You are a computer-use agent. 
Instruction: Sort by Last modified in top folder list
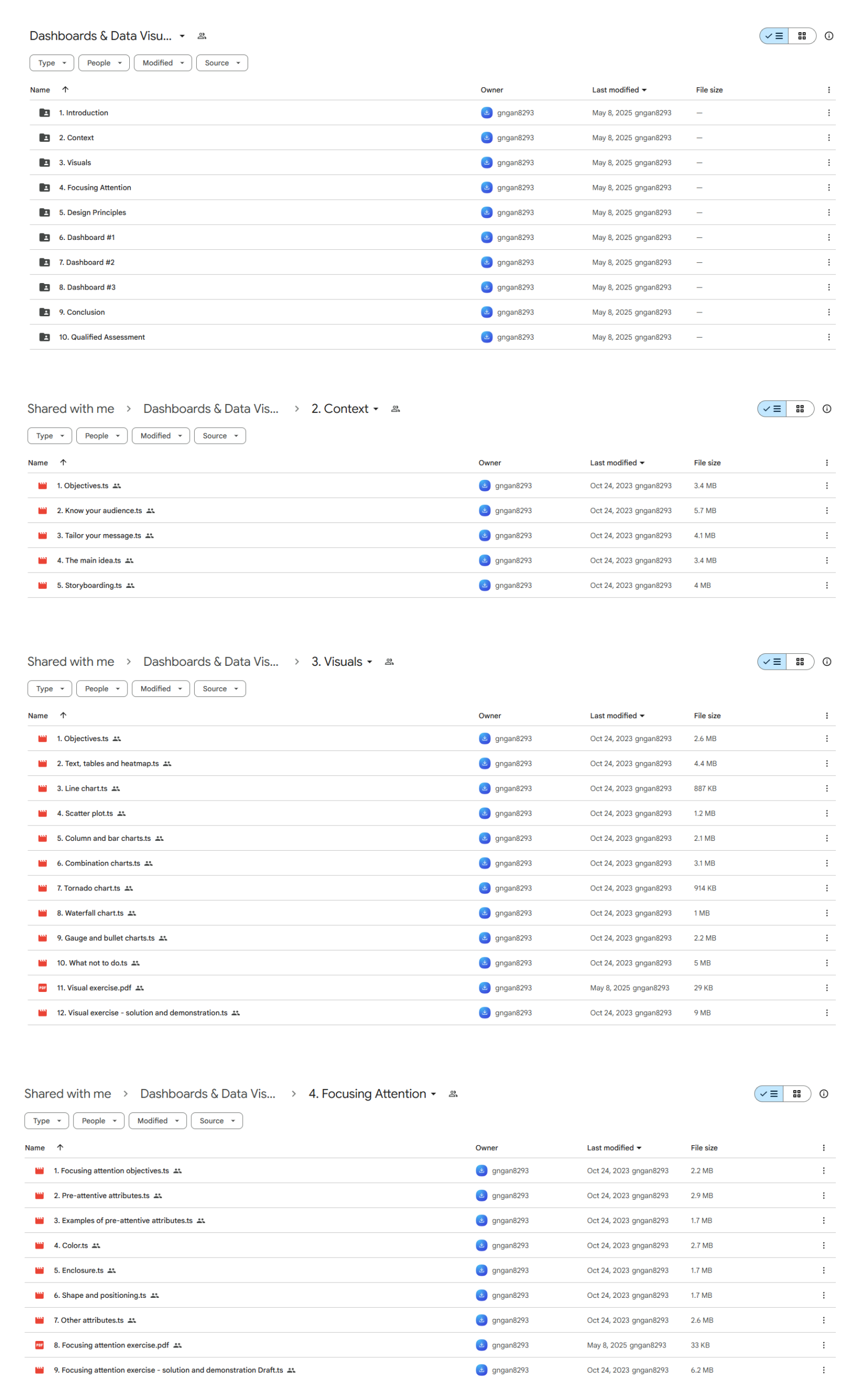[619, 89]
